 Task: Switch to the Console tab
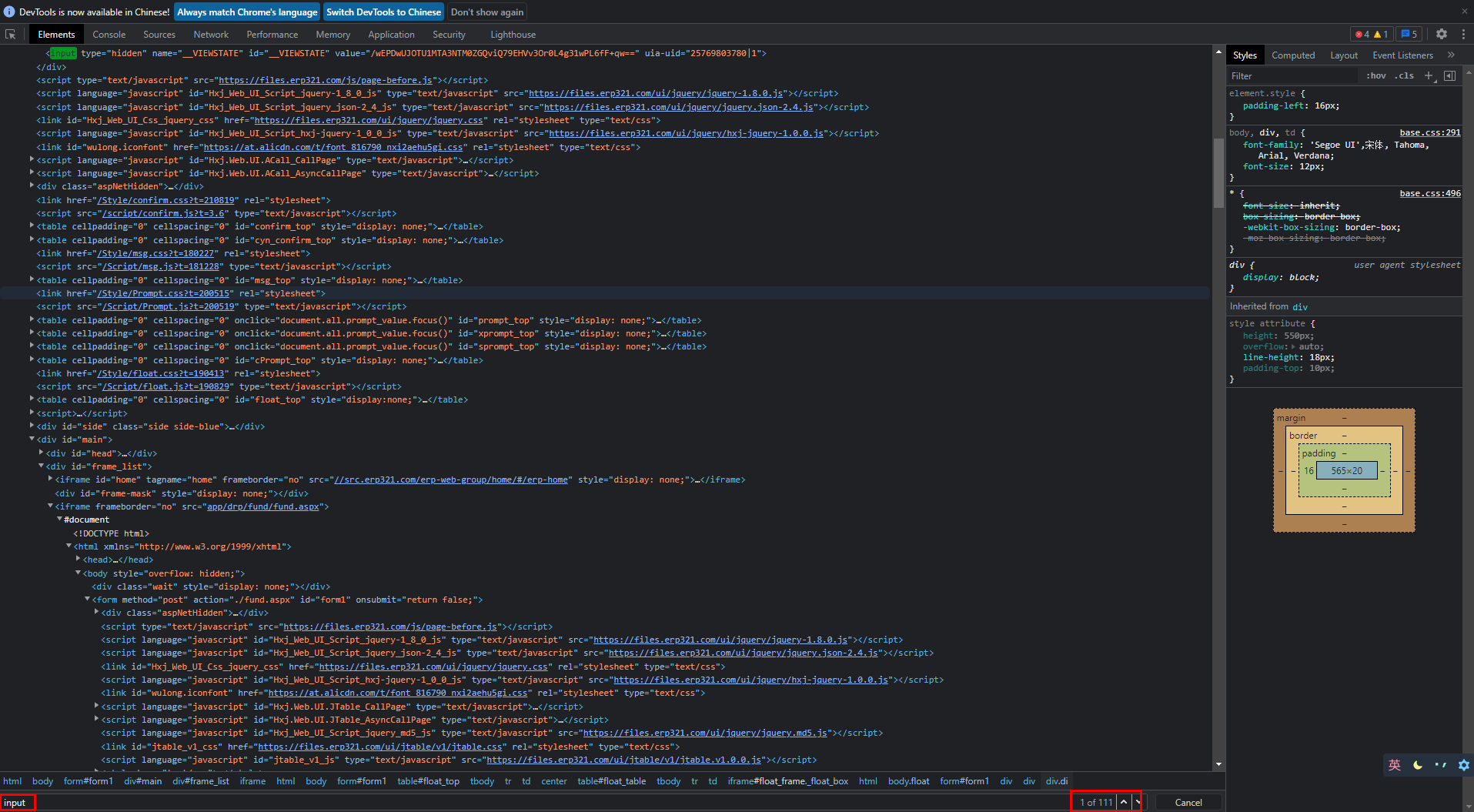point(109,34)
